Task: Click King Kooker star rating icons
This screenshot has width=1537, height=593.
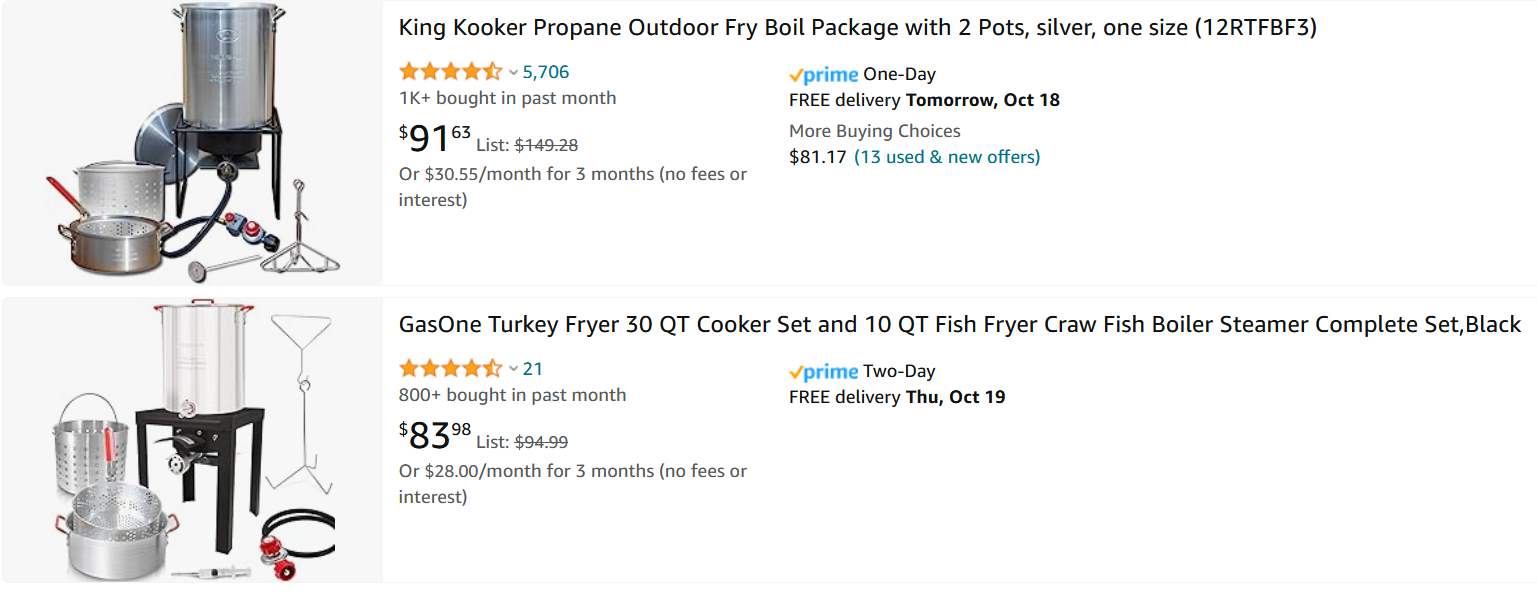Action: point(450,72)
